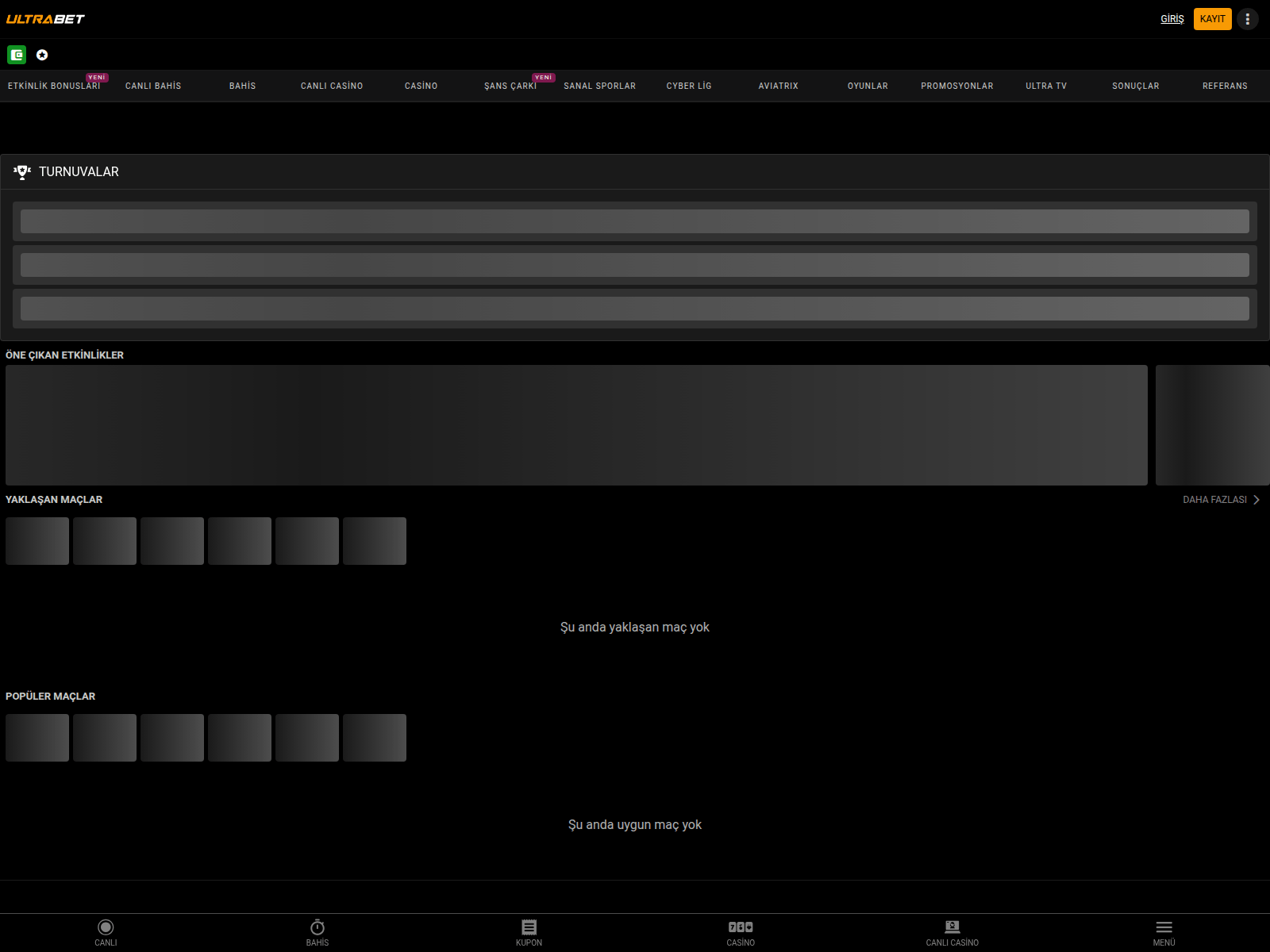Click the Bahis stopwatch icon in bottom bar
Screen dimensions: 1270x952
(317, 927)
